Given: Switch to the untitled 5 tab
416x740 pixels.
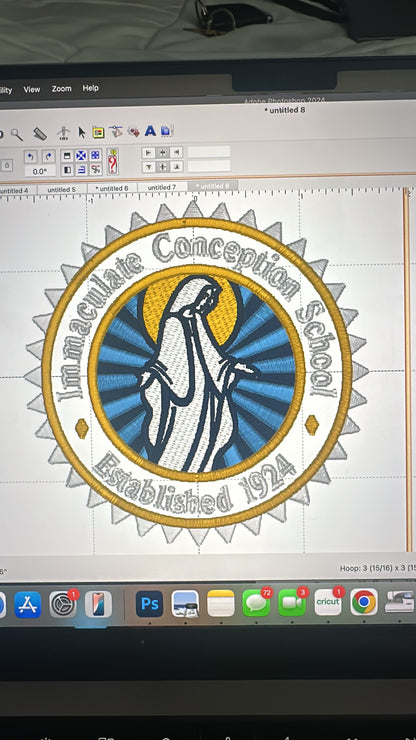Looking at the screenshot, I should point(61,190).
